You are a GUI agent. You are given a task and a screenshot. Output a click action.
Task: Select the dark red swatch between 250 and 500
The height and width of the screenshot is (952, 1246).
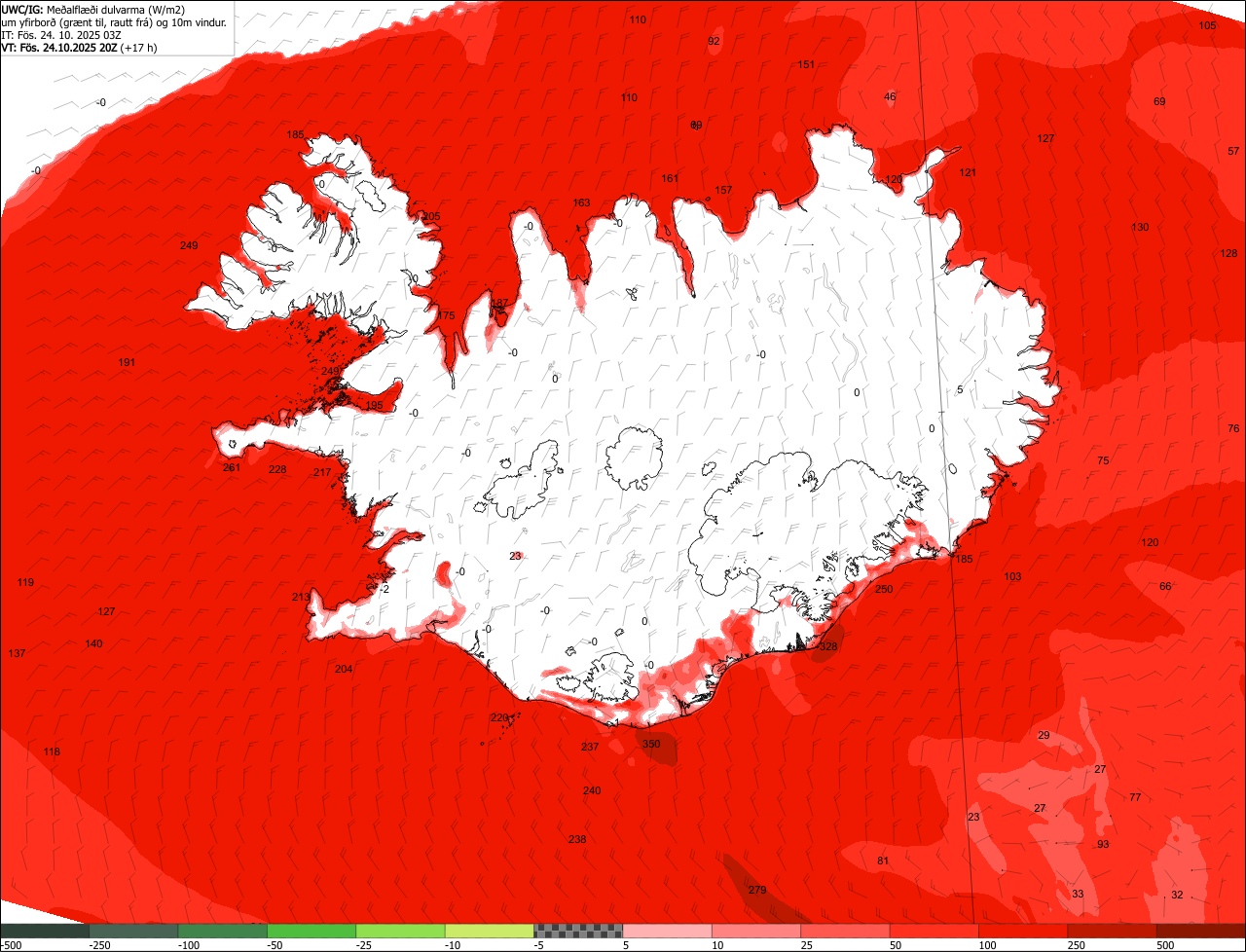[x=1112, y=931]
